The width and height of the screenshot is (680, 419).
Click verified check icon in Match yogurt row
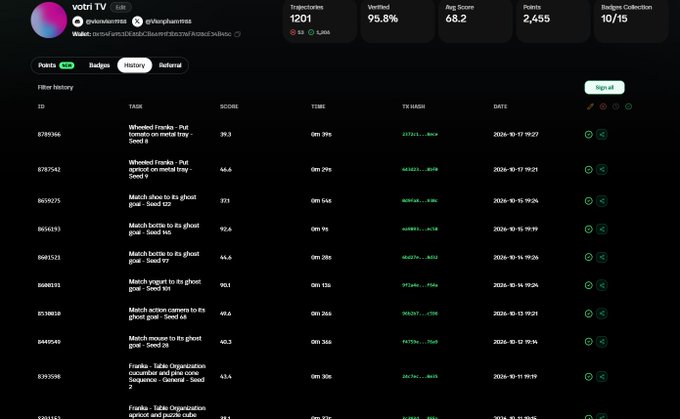click(x=588, y=285)
